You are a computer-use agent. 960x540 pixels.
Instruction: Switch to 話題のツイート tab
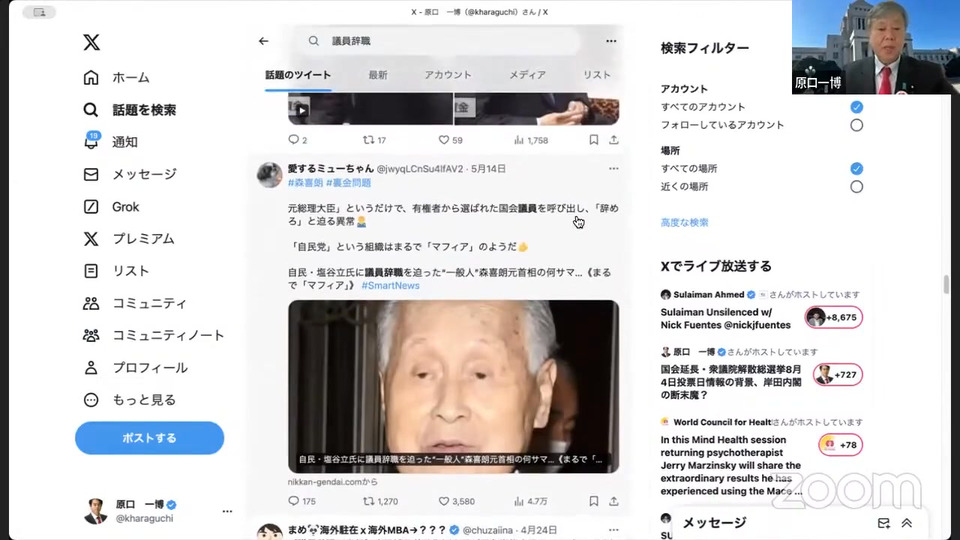click(298, 75)
